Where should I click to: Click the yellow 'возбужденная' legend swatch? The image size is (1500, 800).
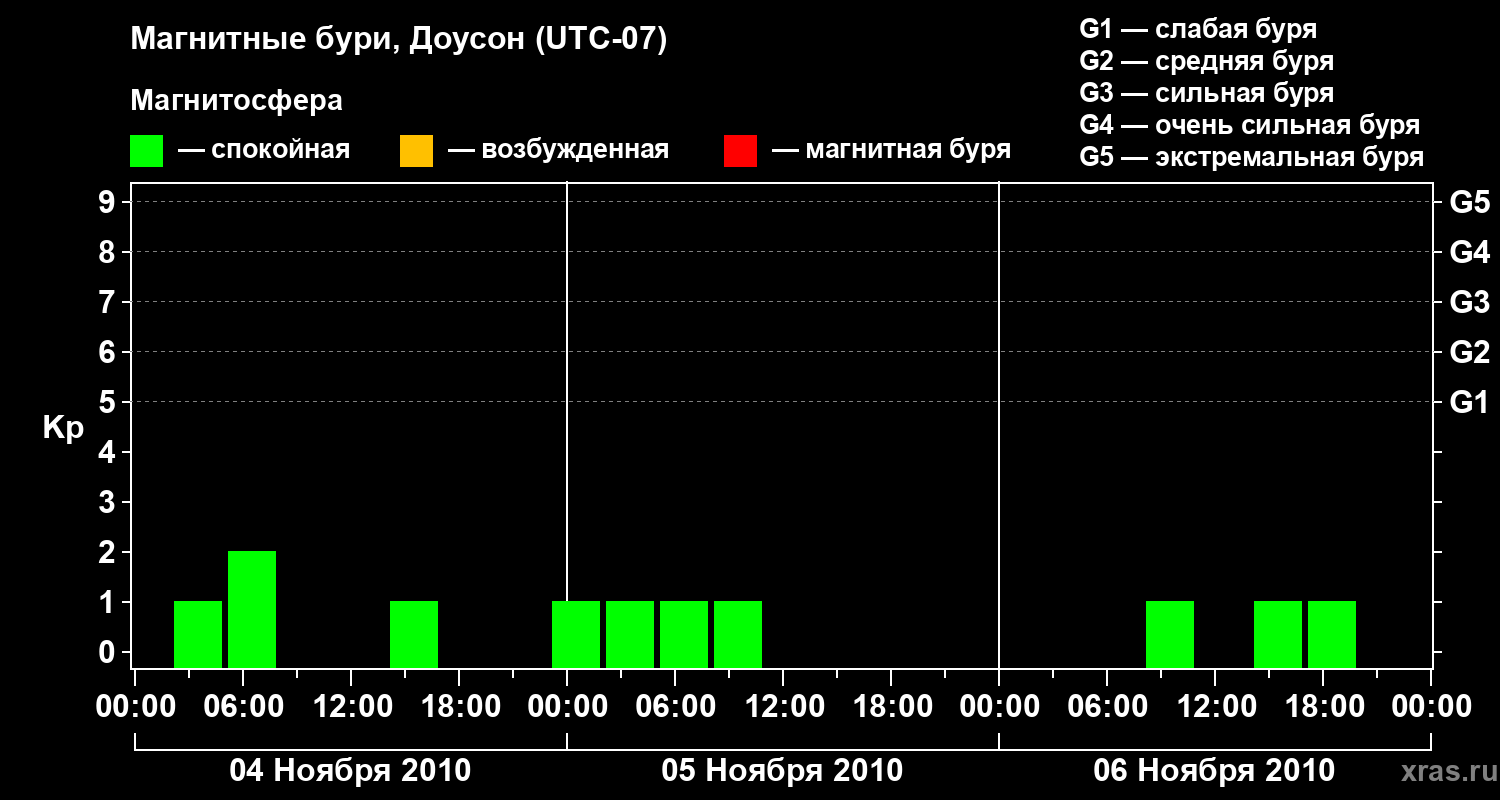pos(416,151)
